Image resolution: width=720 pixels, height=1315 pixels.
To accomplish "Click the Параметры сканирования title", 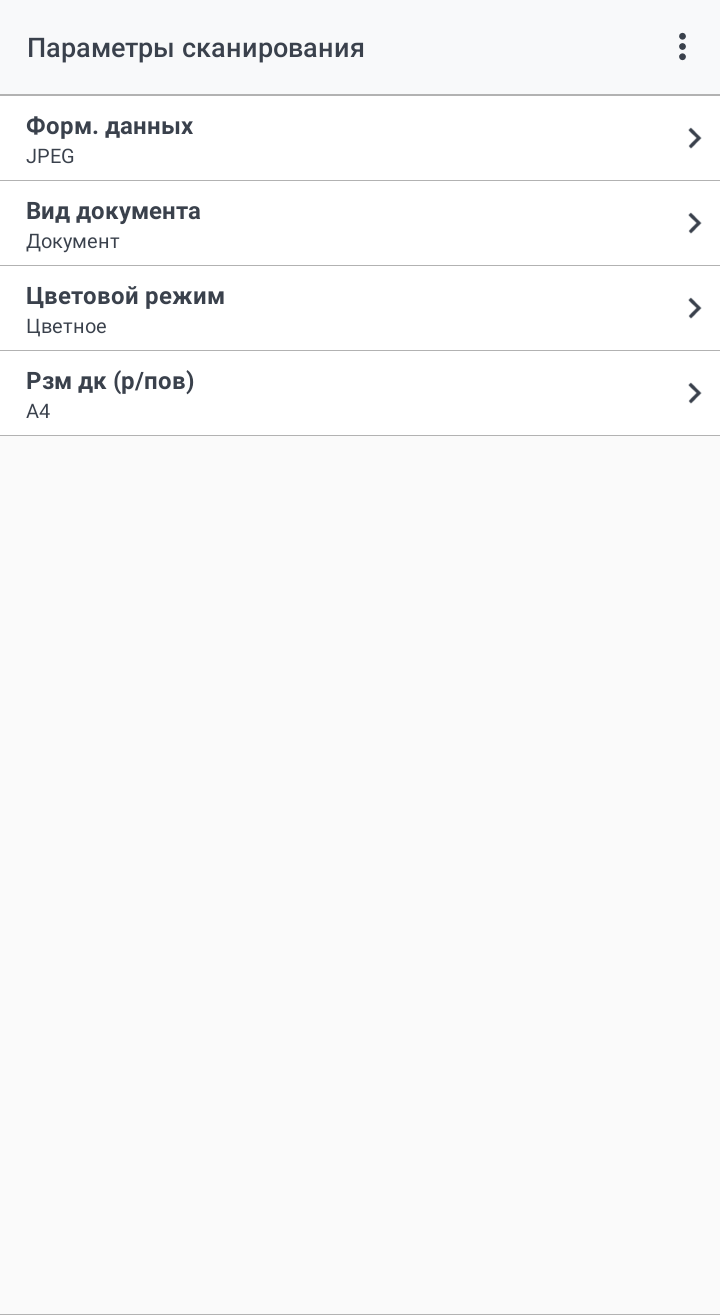I will tap(195, 48).
